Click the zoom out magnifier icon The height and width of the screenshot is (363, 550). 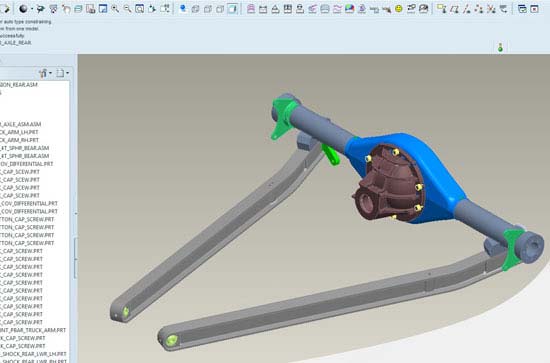[127, 9]
